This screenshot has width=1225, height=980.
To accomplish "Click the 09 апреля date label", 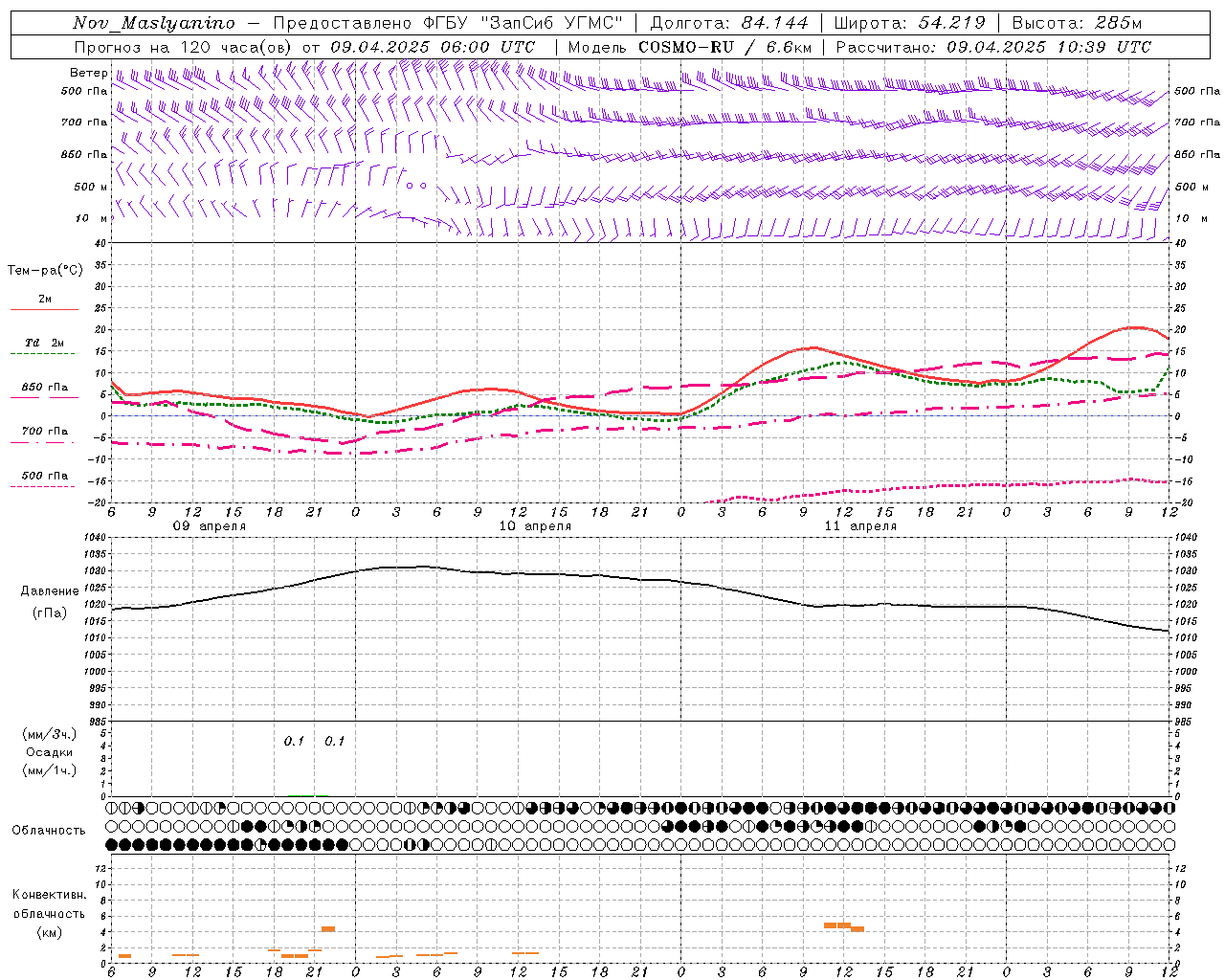I will pos(209,526).
